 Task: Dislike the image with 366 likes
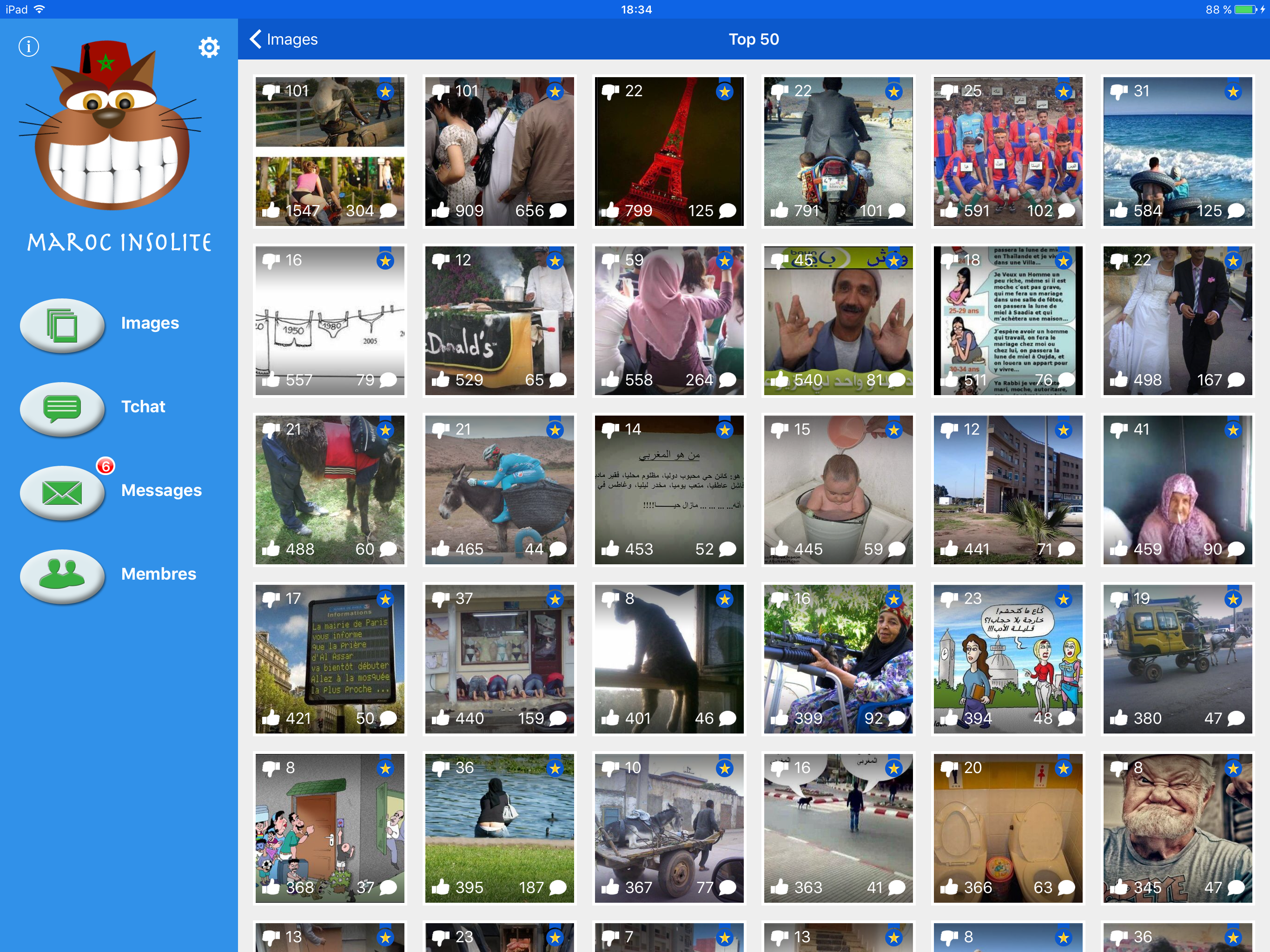pyautogui.click(x=950, y=769)
